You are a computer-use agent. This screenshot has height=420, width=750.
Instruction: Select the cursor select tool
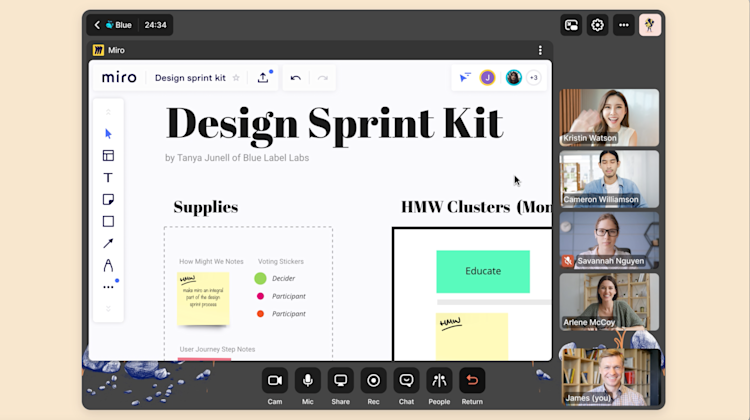108,133
